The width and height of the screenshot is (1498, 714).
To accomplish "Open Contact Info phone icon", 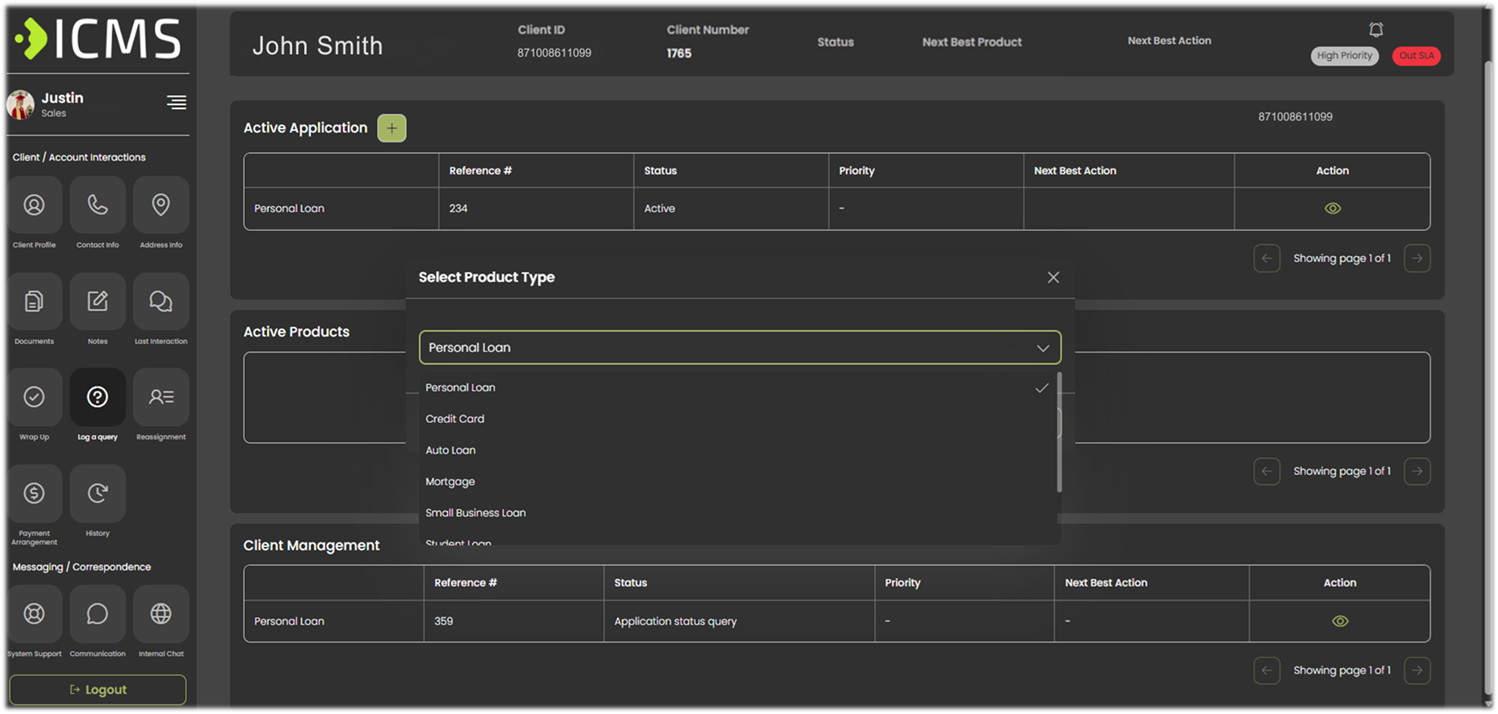I will coord(97,205).
